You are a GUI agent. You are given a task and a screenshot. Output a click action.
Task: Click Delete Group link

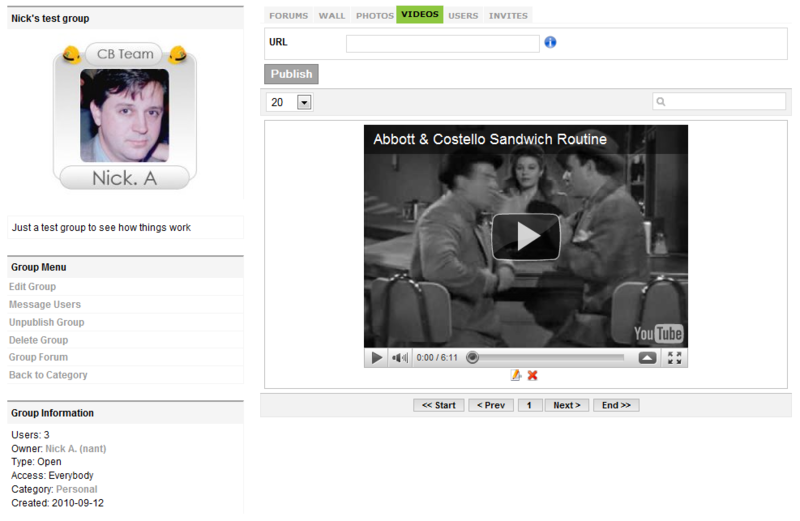pos(38,340)
